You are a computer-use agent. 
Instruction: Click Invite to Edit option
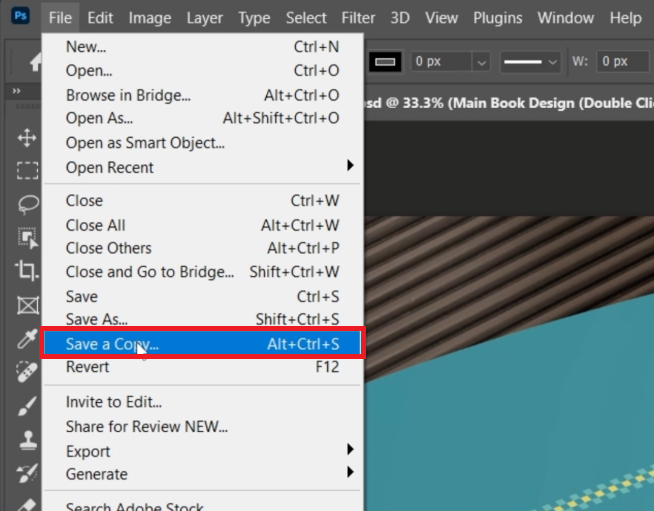(114, 402)
